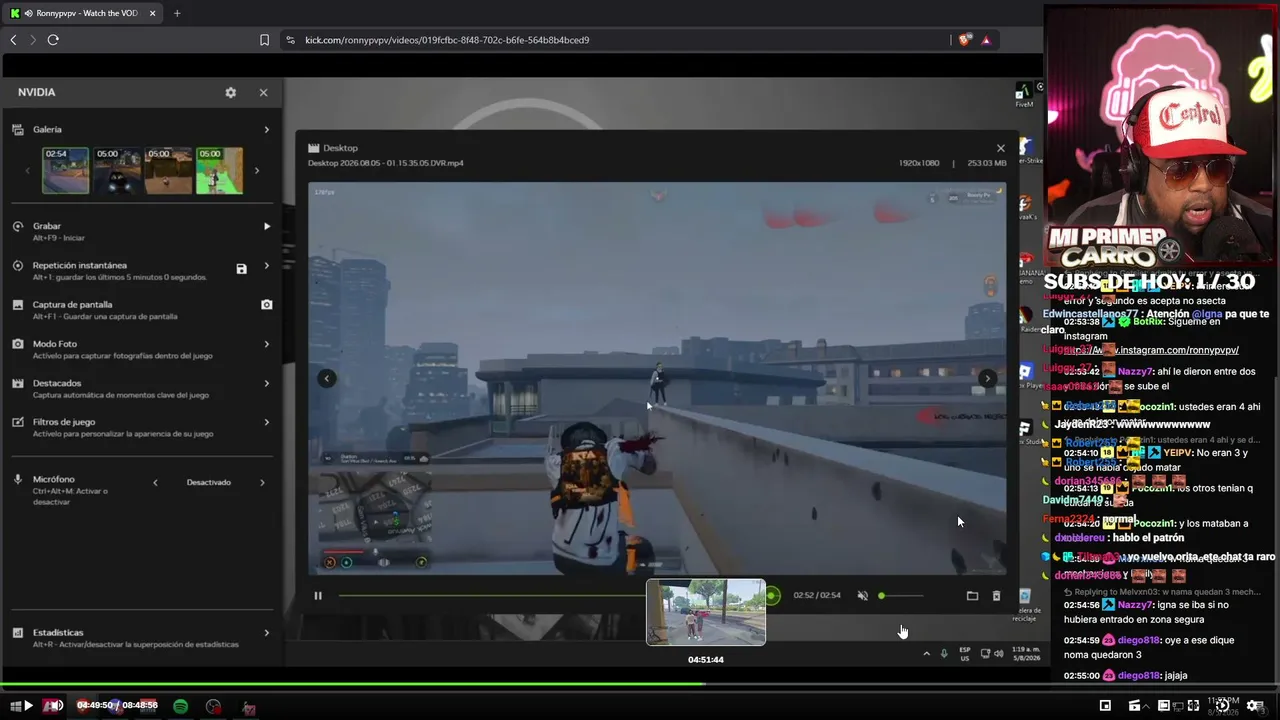Reload the browser page
The image size is (1280, 720).
coord(53,40)
